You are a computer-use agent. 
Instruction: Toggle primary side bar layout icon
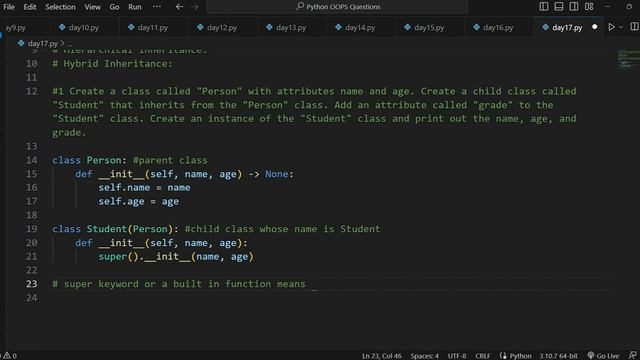544,7
